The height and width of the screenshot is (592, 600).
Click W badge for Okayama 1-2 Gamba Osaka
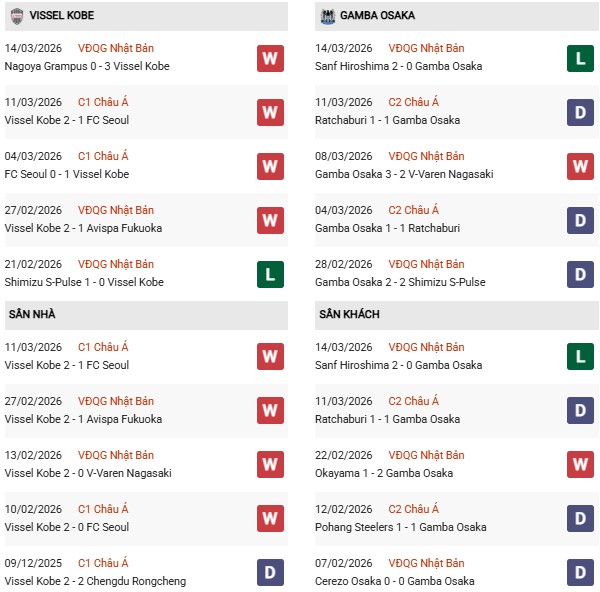coord(580,465)
